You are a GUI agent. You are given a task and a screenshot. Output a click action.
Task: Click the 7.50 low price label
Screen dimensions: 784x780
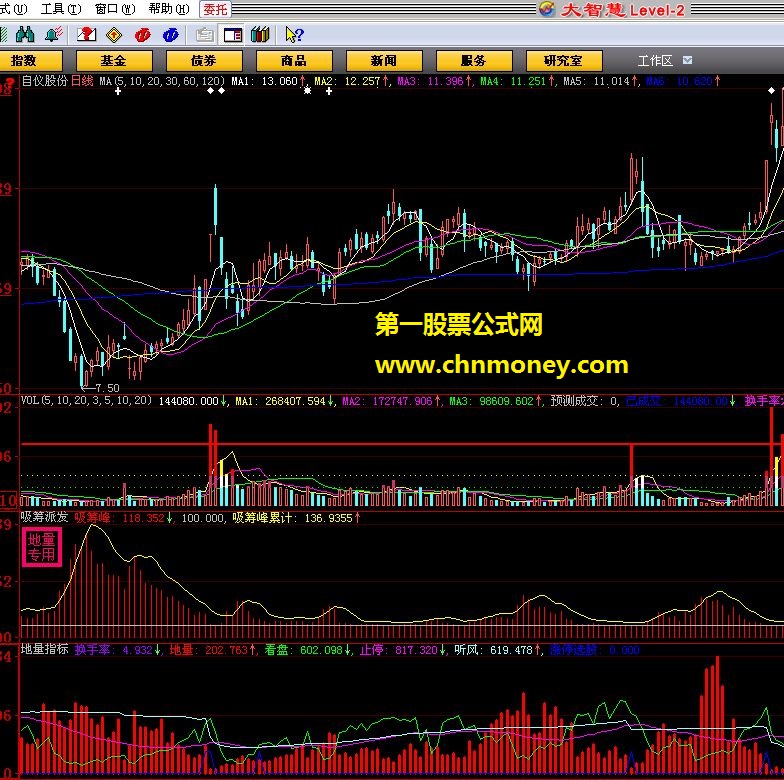[x=106, y=388]
